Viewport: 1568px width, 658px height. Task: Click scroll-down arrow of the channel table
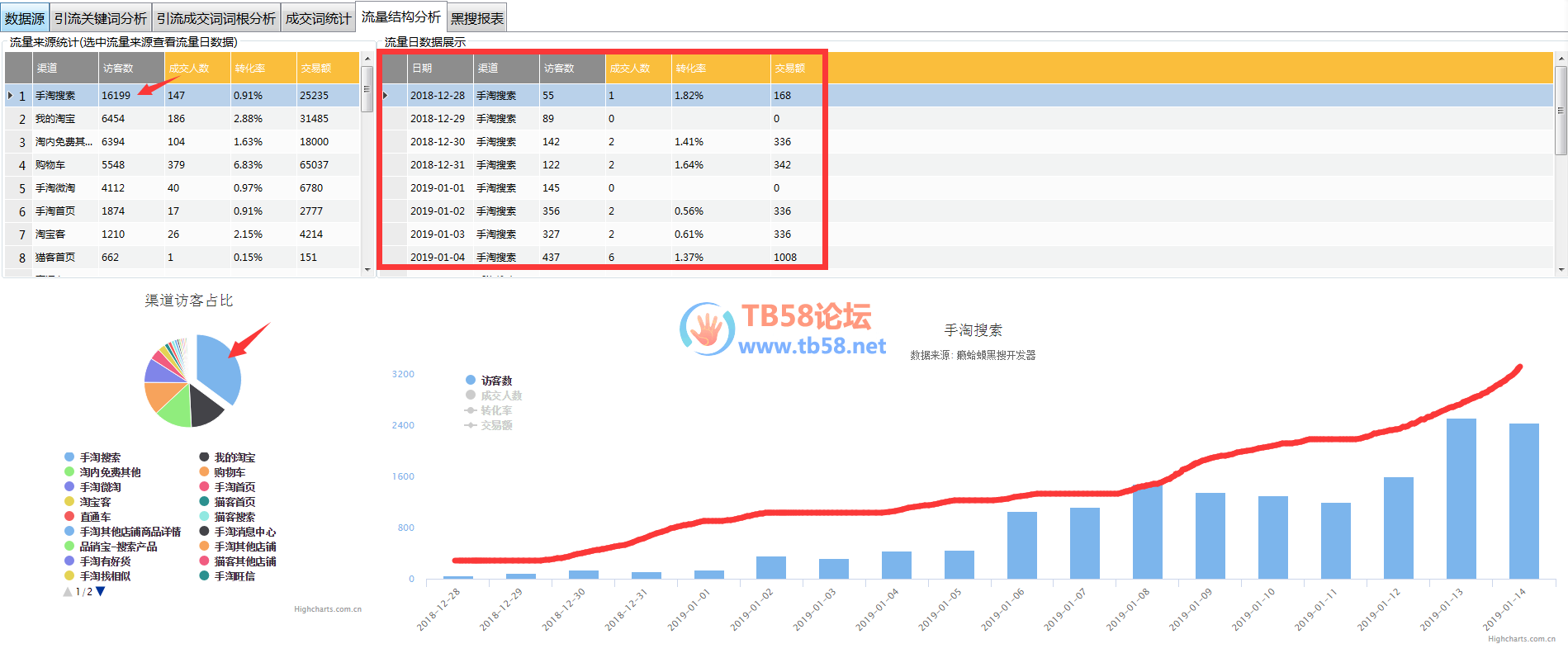tap(367, 269)
